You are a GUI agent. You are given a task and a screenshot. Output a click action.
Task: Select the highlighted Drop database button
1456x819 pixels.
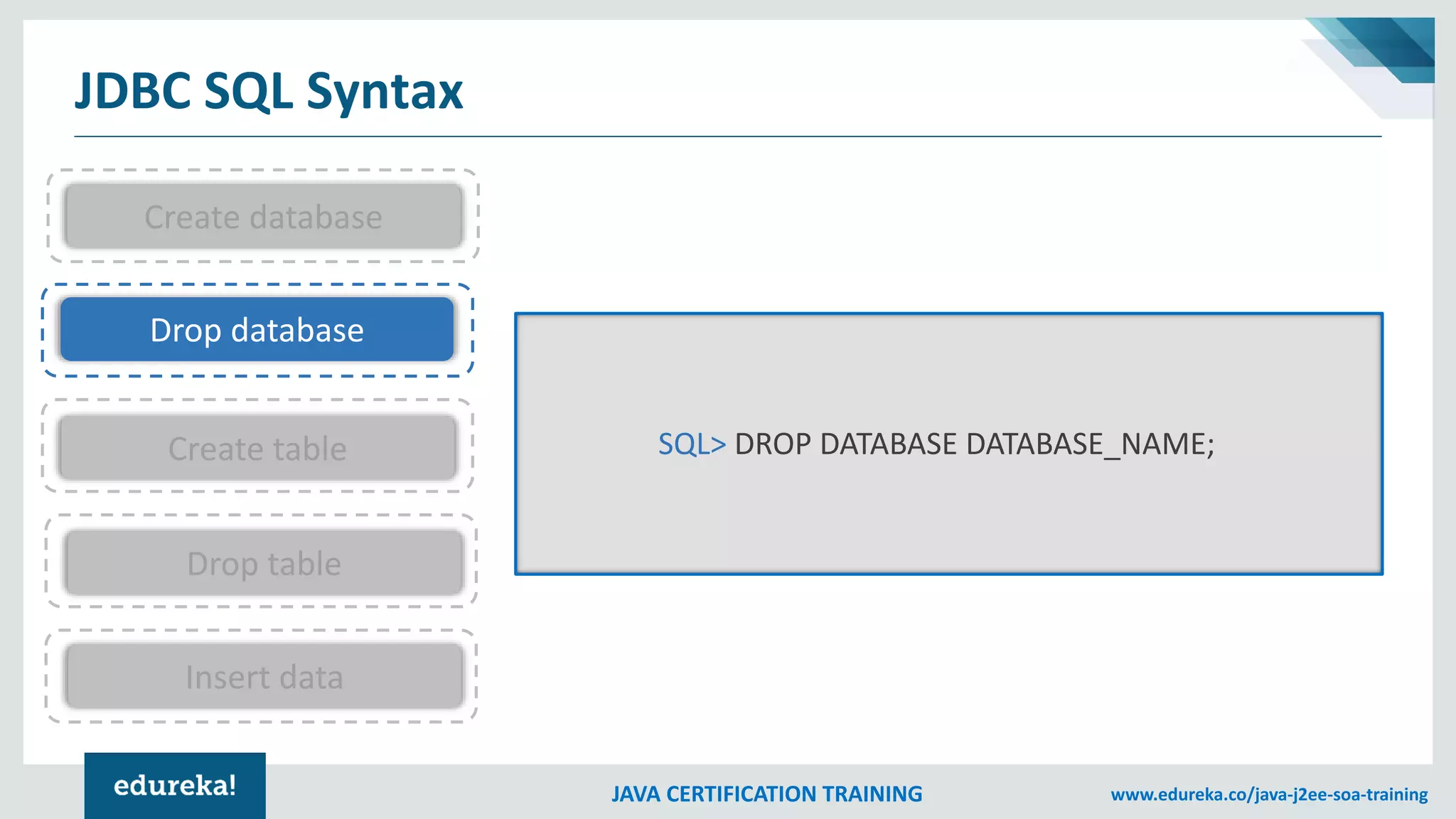pos(257,330)
